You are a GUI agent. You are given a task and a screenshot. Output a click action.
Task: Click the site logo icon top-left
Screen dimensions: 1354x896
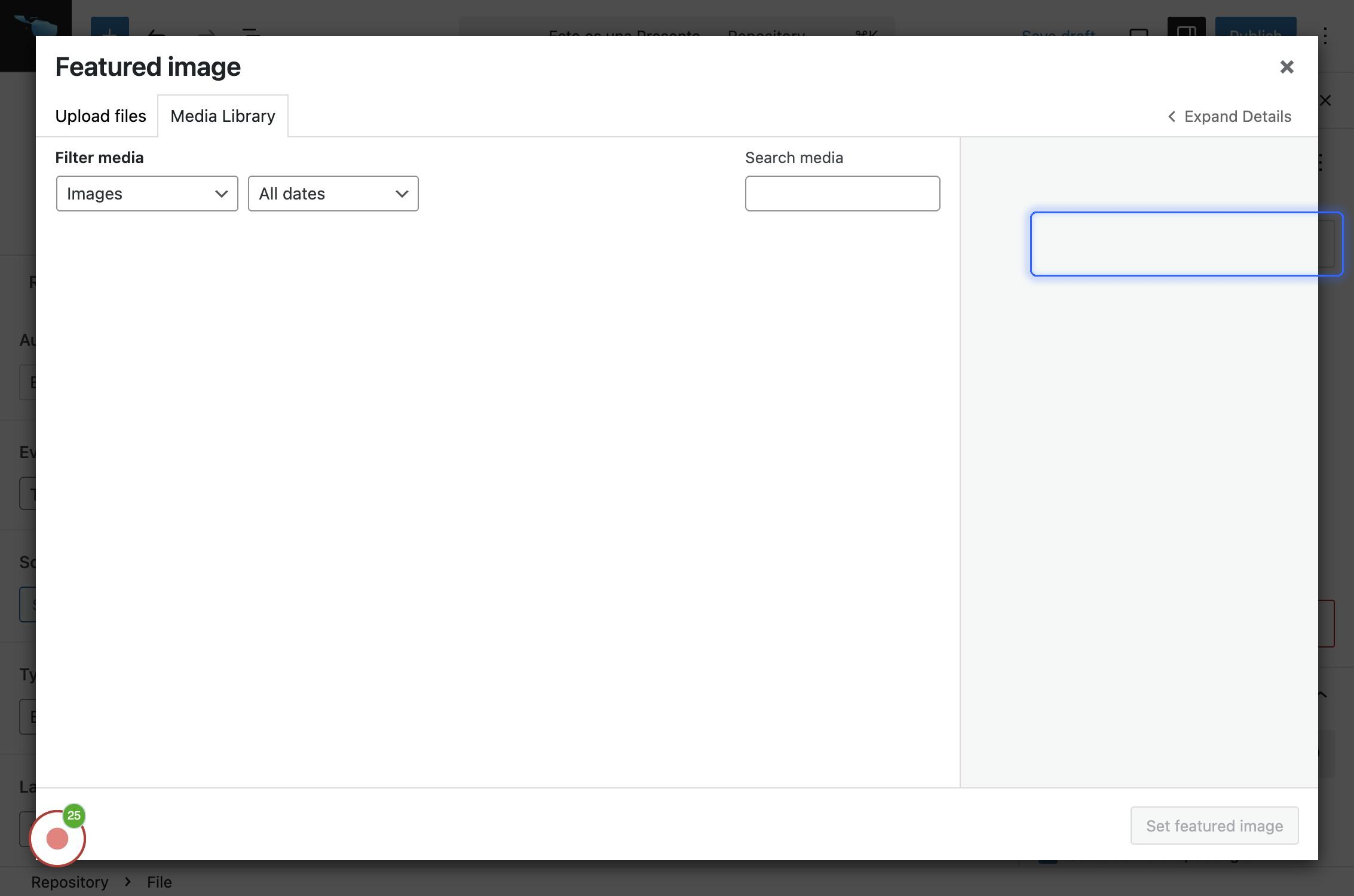click(x=36, y=24)
